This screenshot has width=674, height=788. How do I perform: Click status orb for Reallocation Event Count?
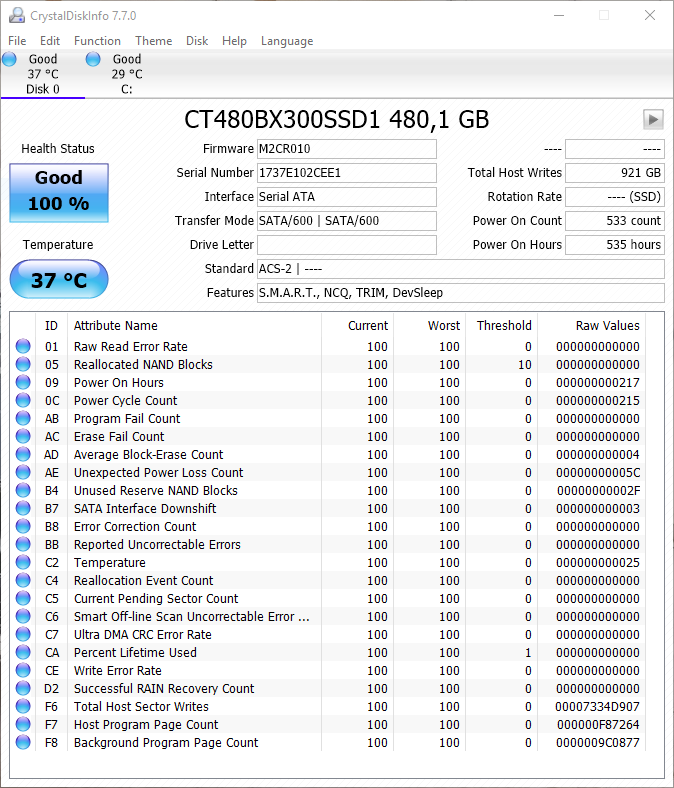(23, 580)
